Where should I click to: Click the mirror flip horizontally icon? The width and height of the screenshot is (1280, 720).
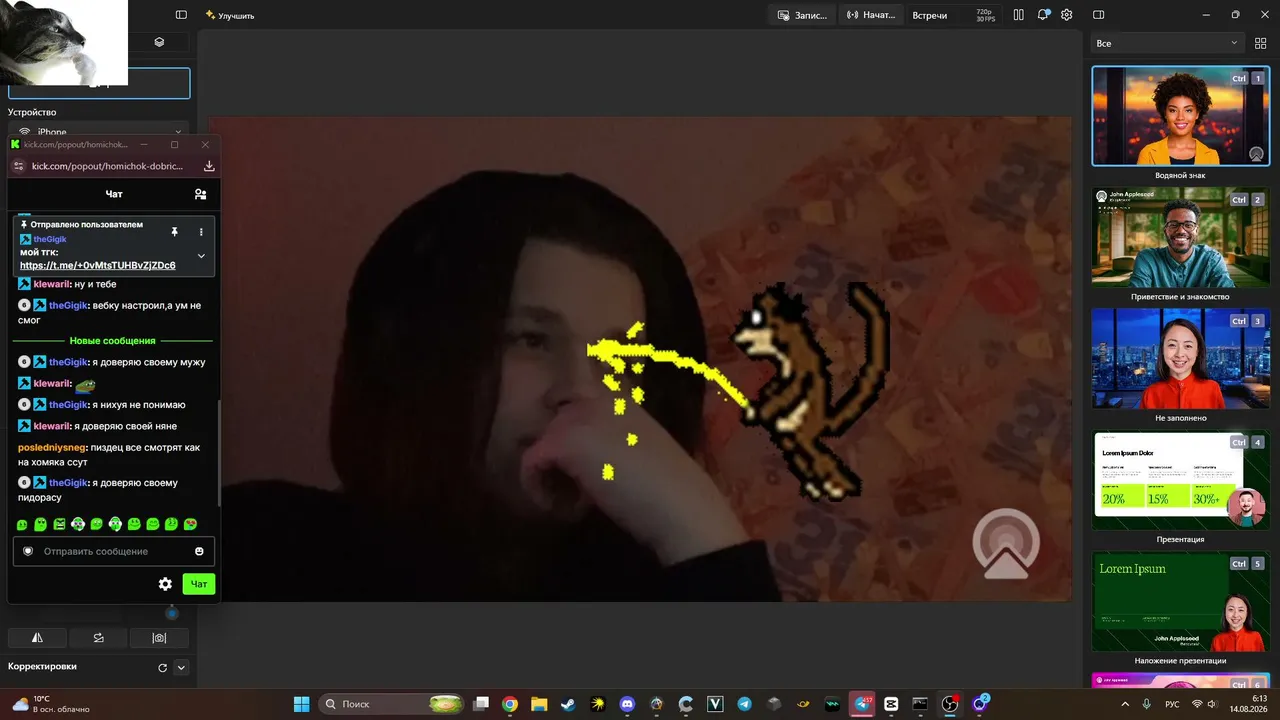click(x=37, y=637)
